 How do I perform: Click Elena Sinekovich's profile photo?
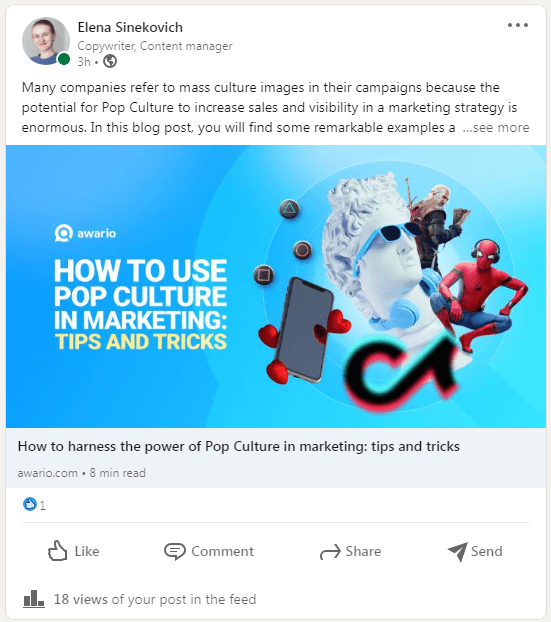(46, 41)
